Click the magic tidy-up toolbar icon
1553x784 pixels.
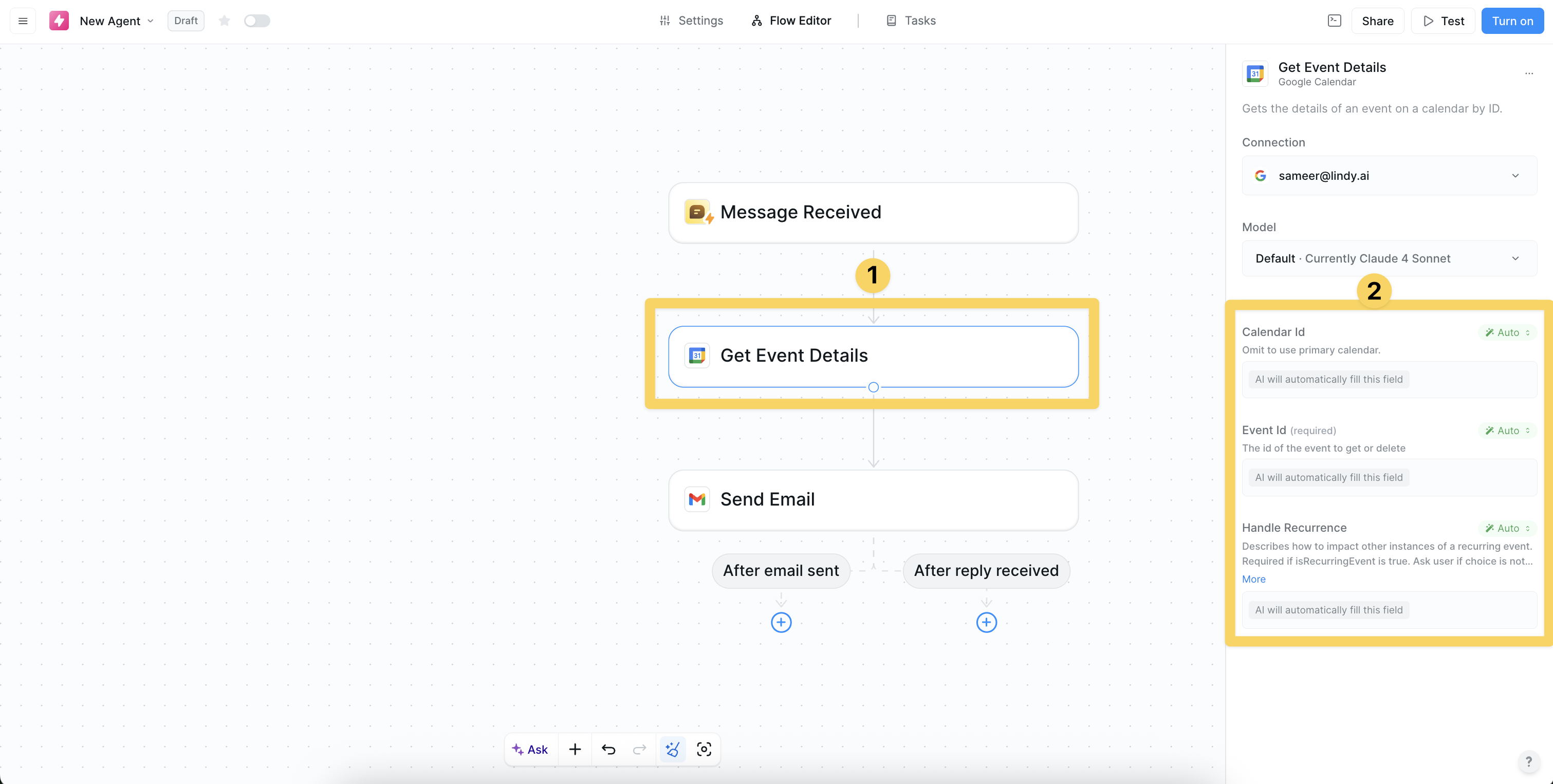pyautogui.click(x=672, y=749)
